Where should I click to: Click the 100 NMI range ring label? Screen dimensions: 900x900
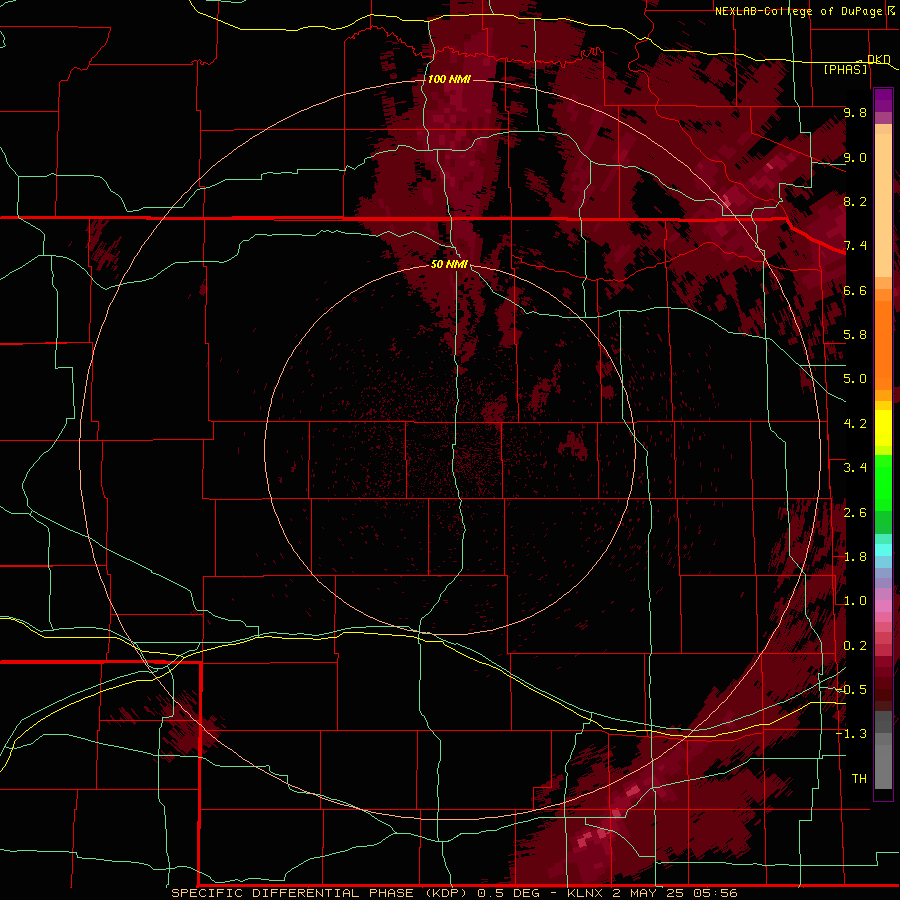(x=449, y=79)
